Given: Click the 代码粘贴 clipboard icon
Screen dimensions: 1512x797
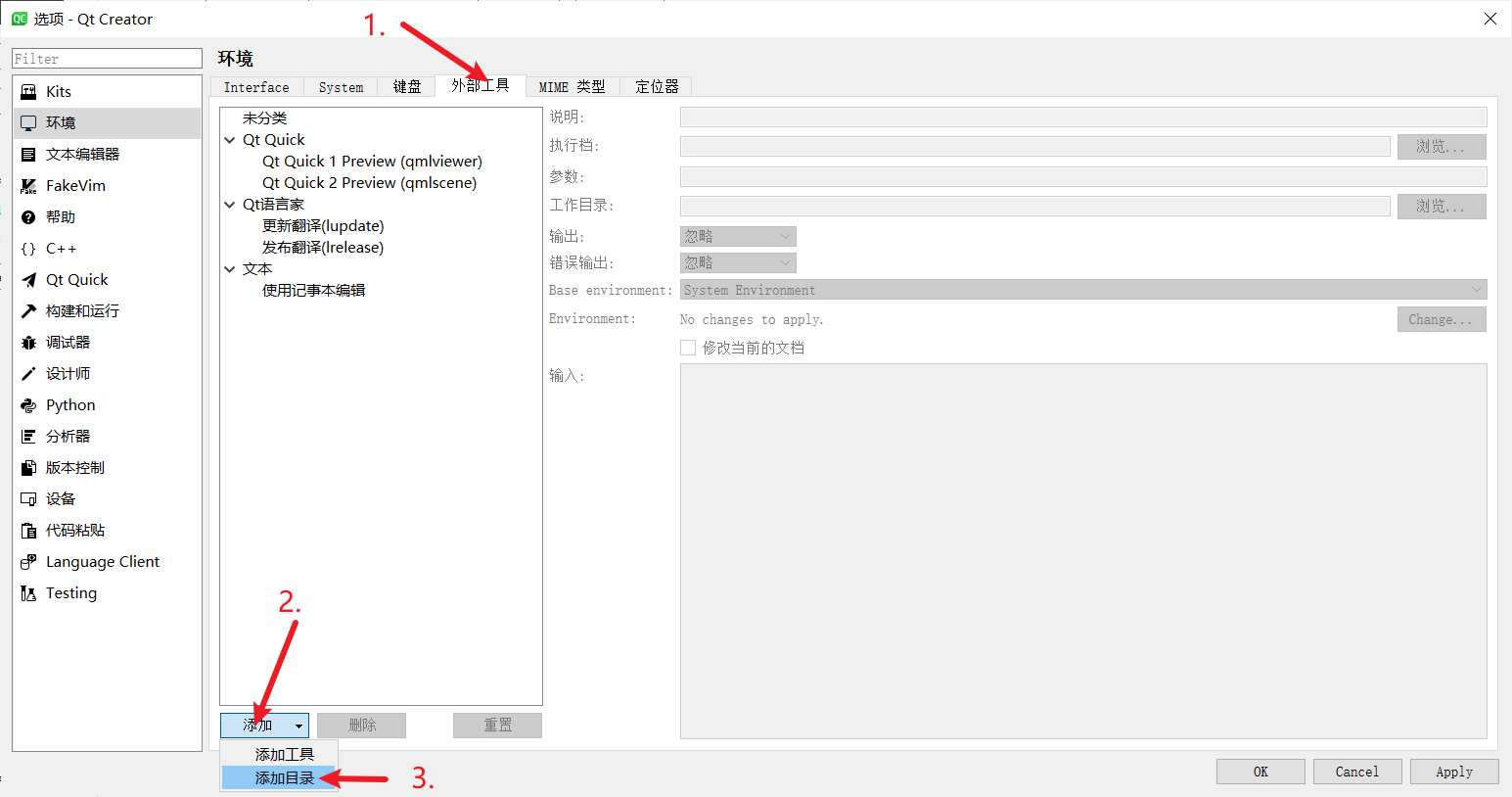Looking at the screenshot, I should coord(28,531).
